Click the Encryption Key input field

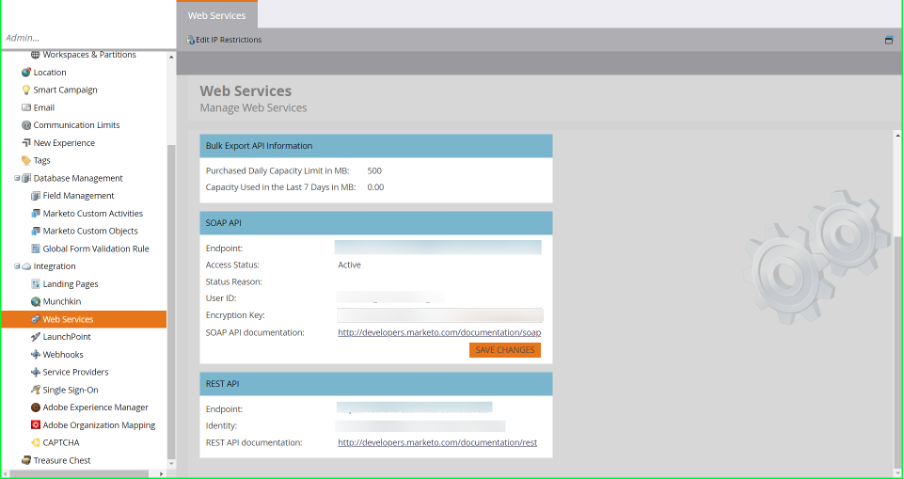[440, 315]
